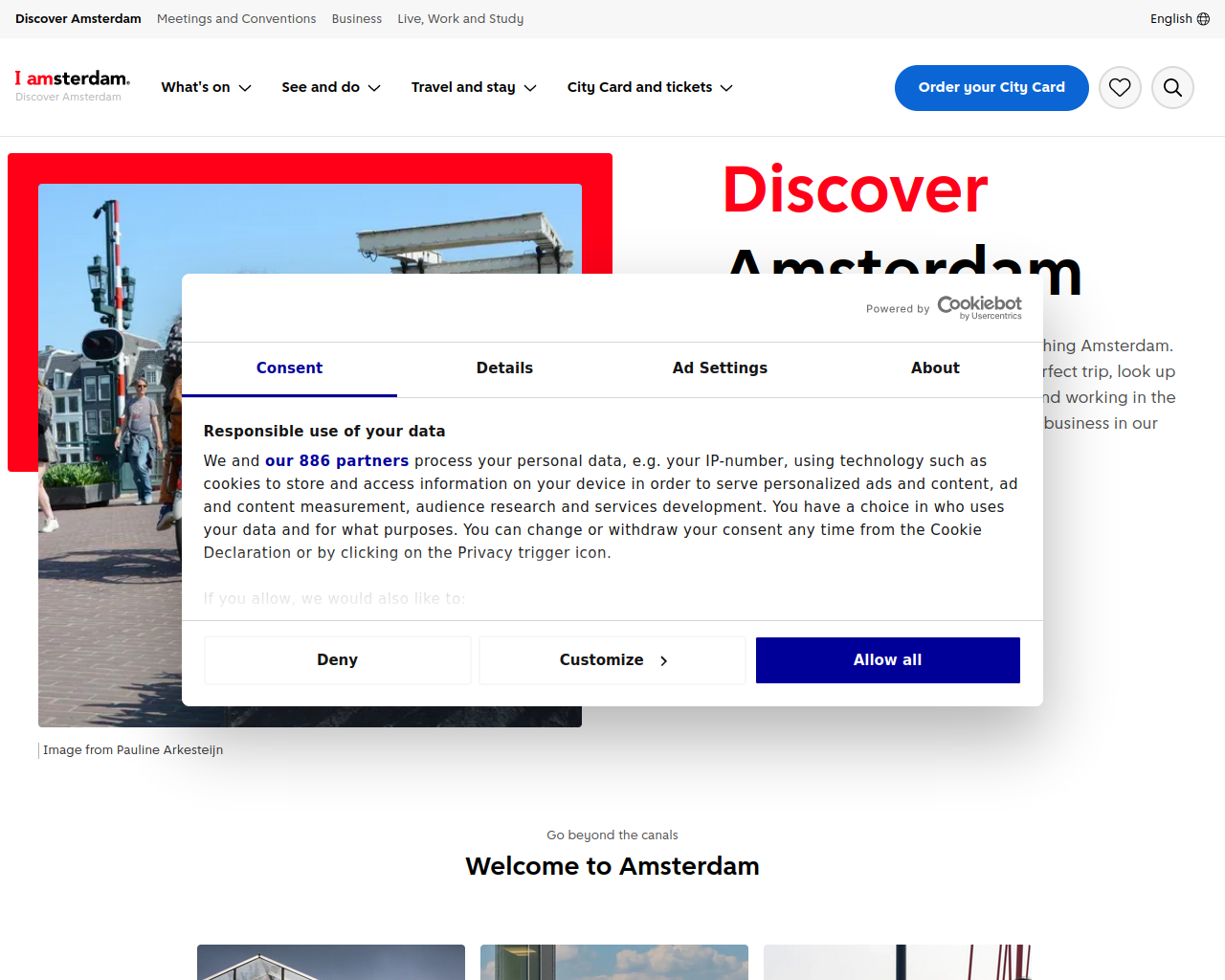Open favorites via the heart icon
The width and height of the screenshot is (1225, 980).
pyautogui.click(x=1120, y=88)
